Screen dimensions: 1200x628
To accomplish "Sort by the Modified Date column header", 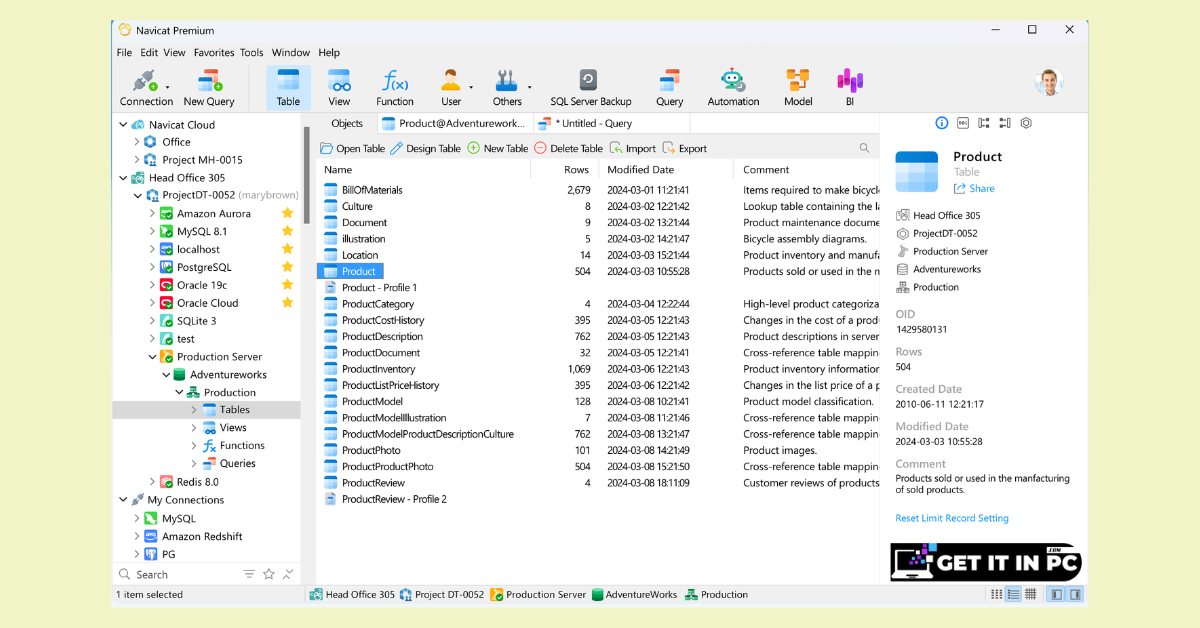I will tap(667, 170).
